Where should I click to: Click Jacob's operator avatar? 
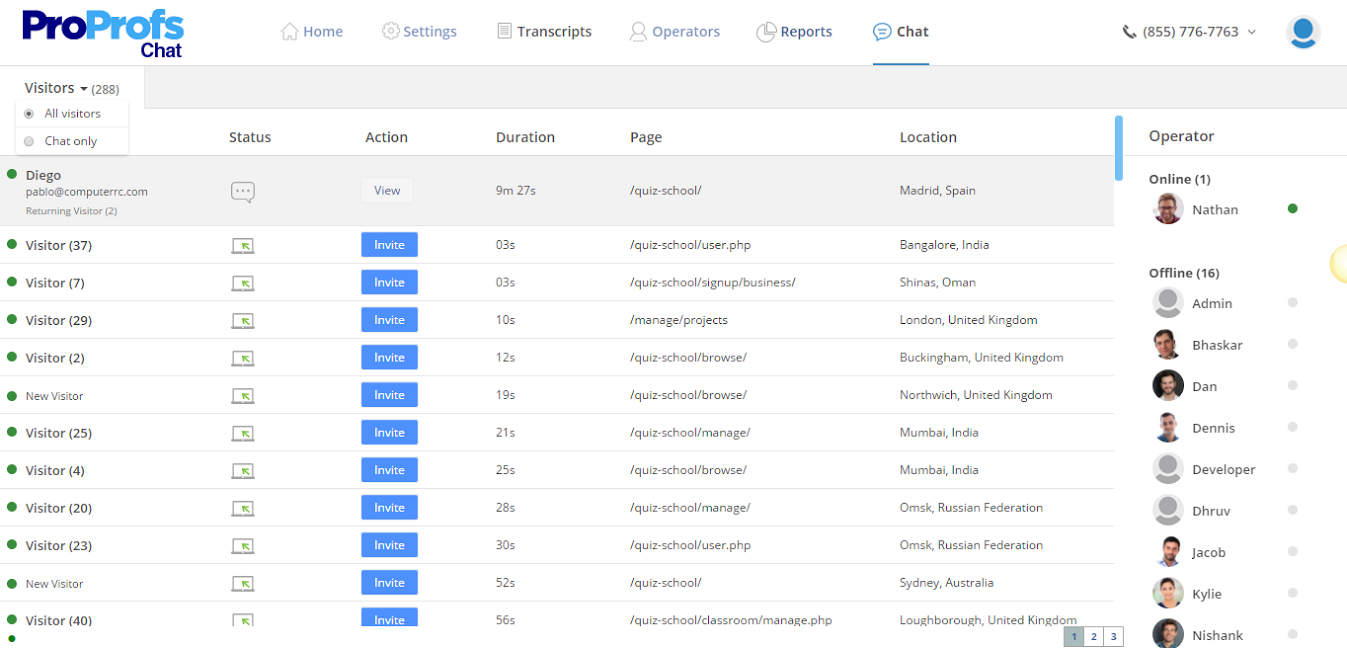pos(1167,552)
